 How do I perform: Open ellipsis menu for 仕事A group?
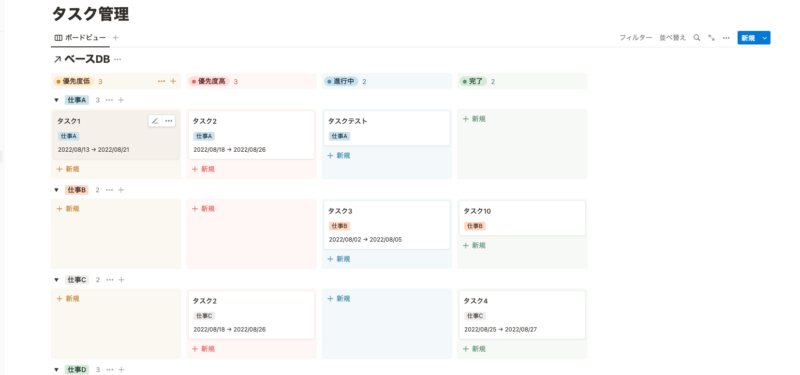pos(109,100)
